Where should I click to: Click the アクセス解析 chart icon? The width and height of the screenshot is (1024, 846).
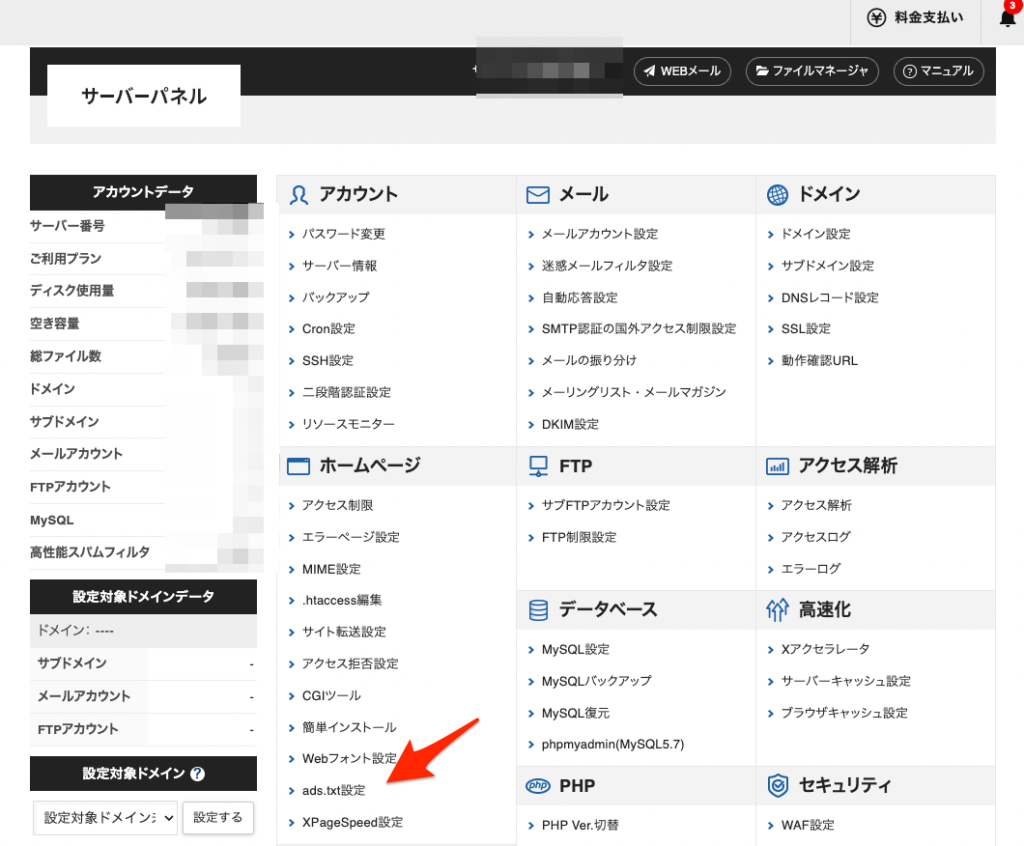click(x=777, y=466)
